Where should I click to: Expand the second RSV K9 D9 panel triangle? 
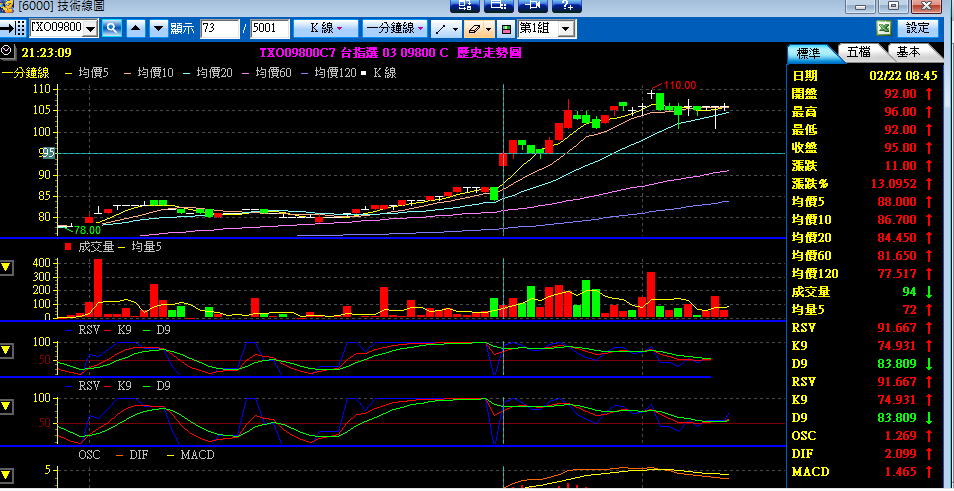(x=6, y=406)
